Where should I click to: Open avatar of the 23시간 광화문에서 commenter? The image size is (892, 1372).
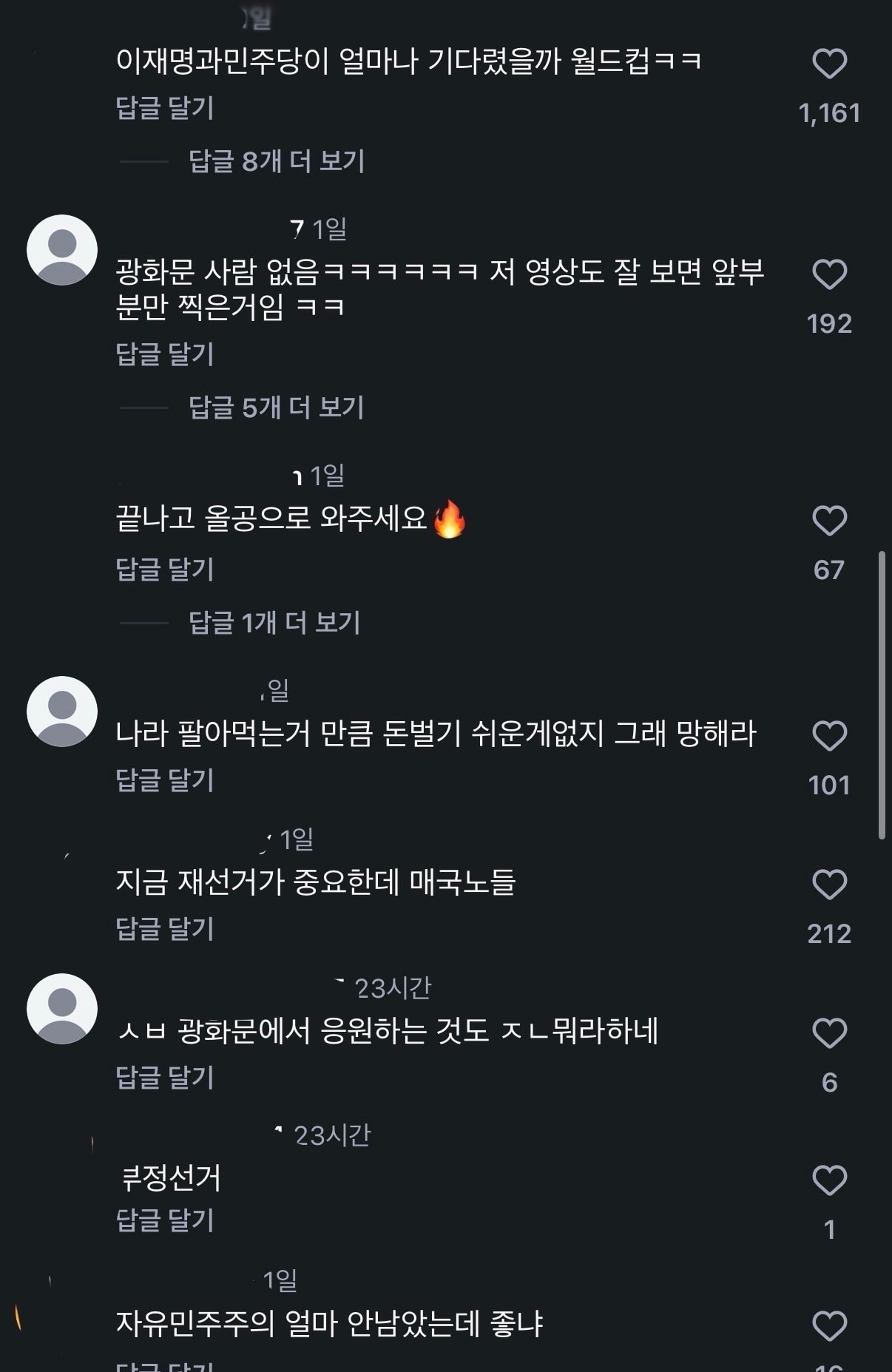pos(62,1009)
